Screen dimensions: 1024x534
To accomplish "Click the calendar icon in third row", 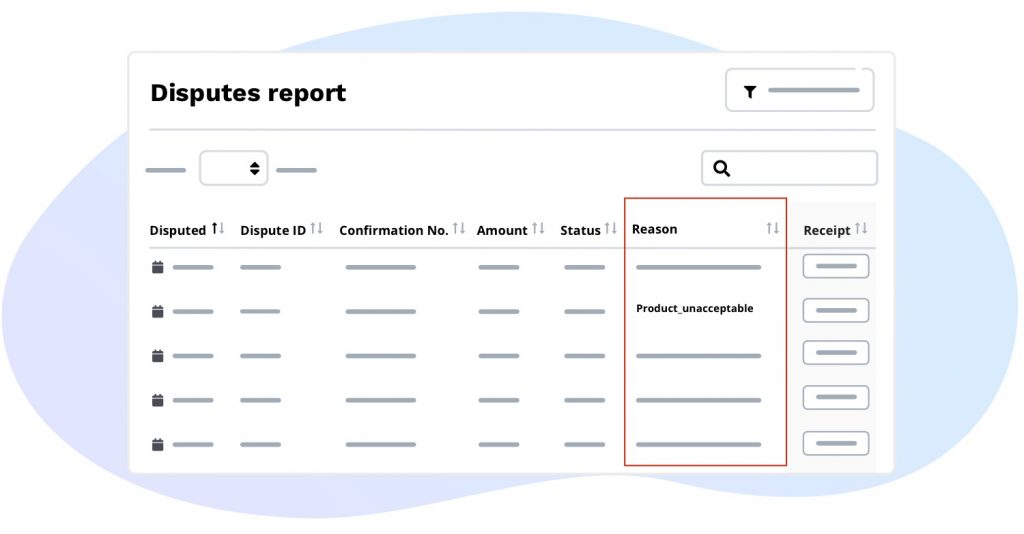I will coord(157,355).
